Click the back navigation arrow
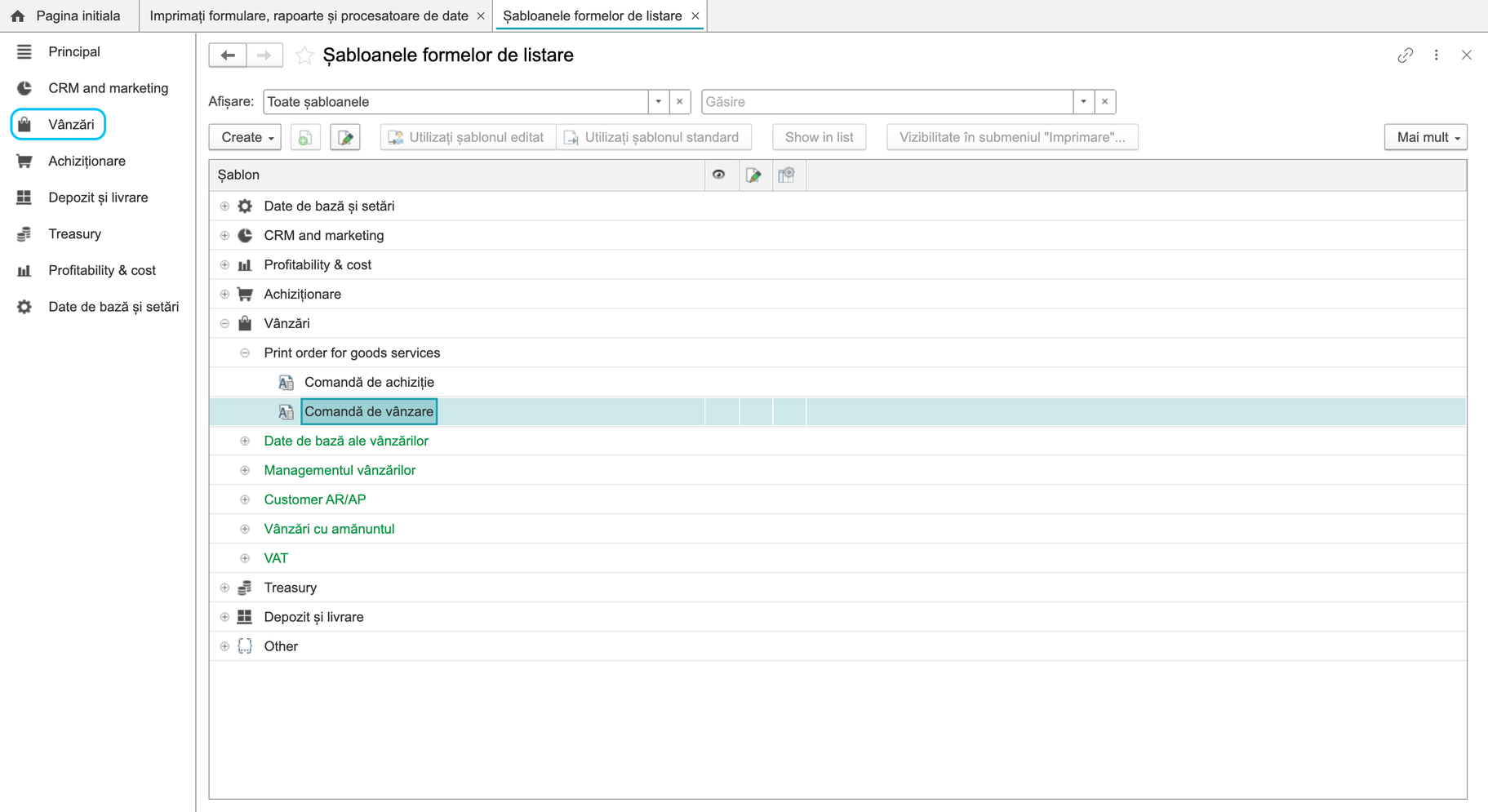 [228, 55]
